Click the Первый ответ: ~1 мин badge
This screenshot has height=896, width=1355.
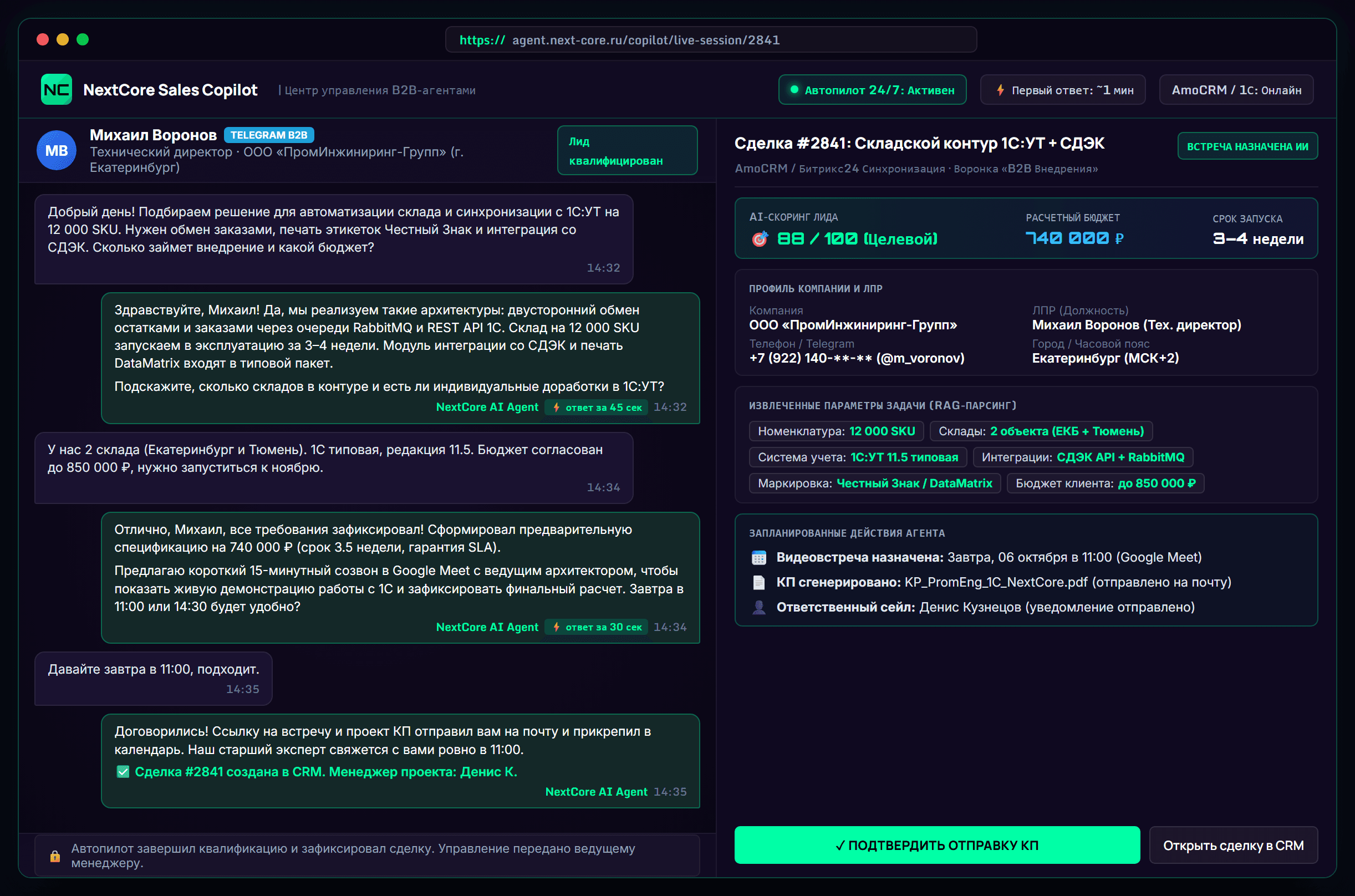click(1062, 90)
